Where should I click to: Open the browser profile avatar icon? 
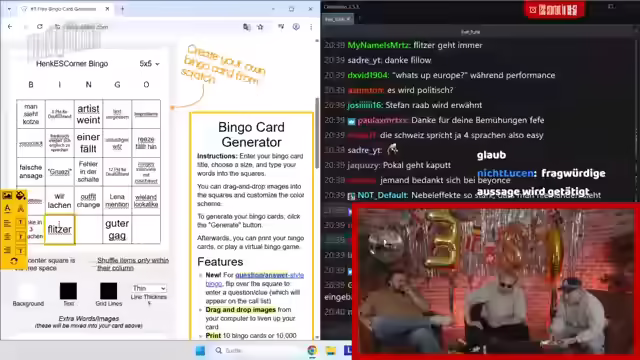point(296,27)
